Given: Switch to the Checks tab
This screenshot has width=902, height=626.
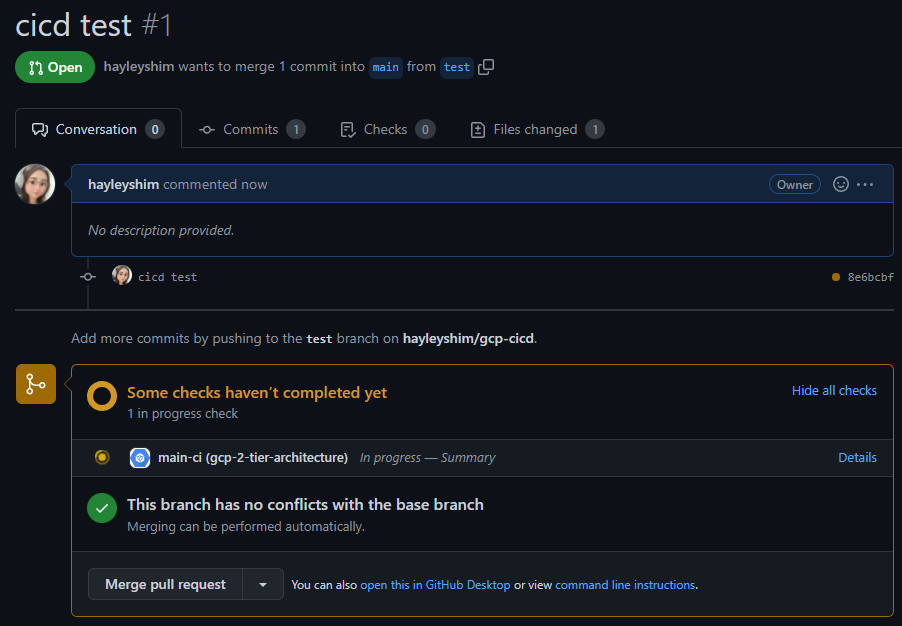Looking at the screenshot, I should pyautogui.click(x=387, y=129).
